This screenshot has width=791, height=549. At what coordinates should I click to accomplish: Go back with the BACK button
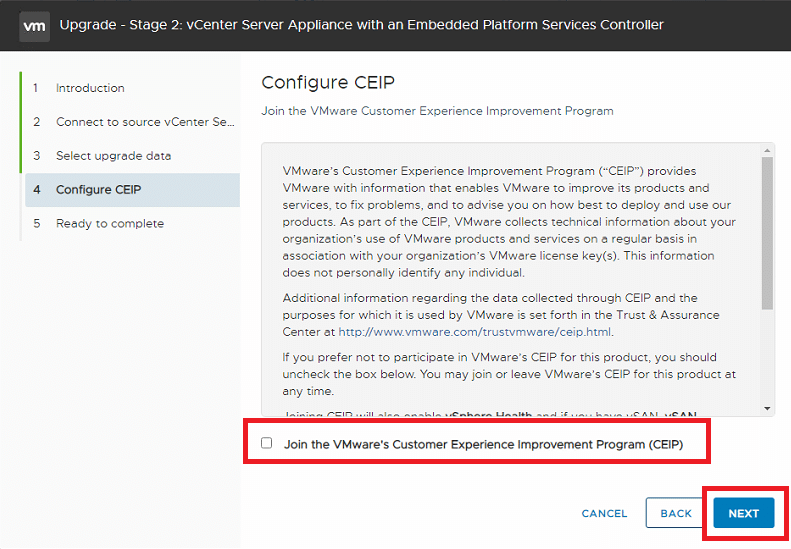click(676, 513)
